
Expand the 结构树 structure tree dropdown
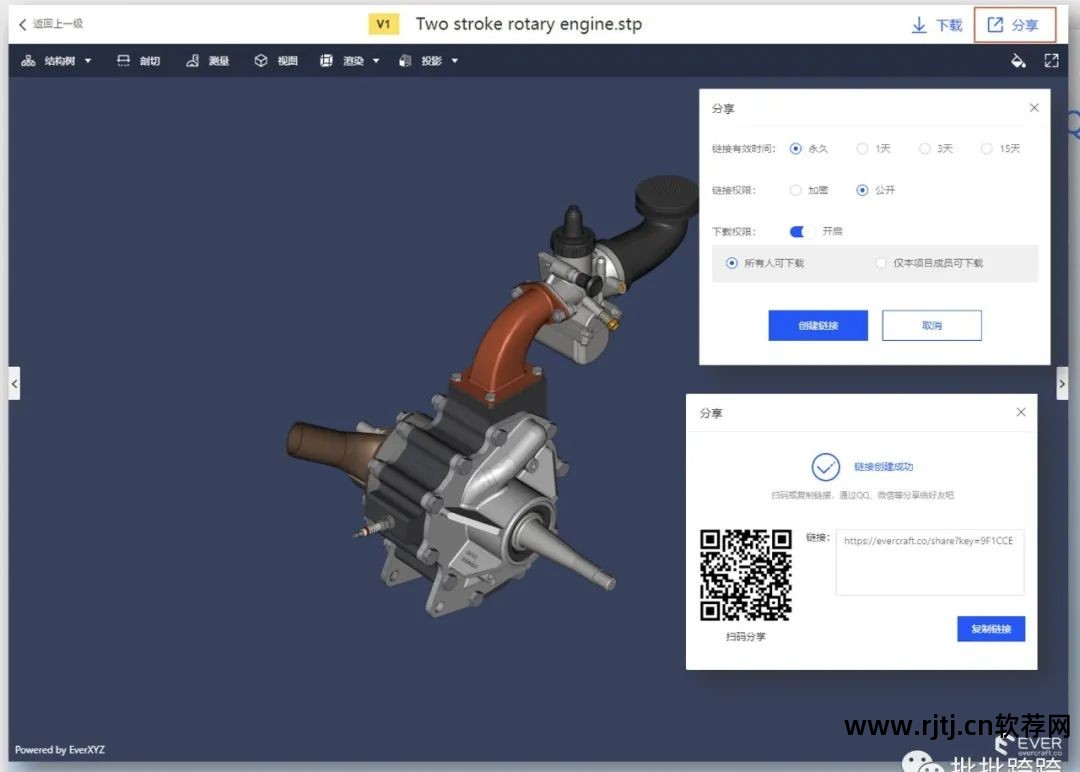57,61
